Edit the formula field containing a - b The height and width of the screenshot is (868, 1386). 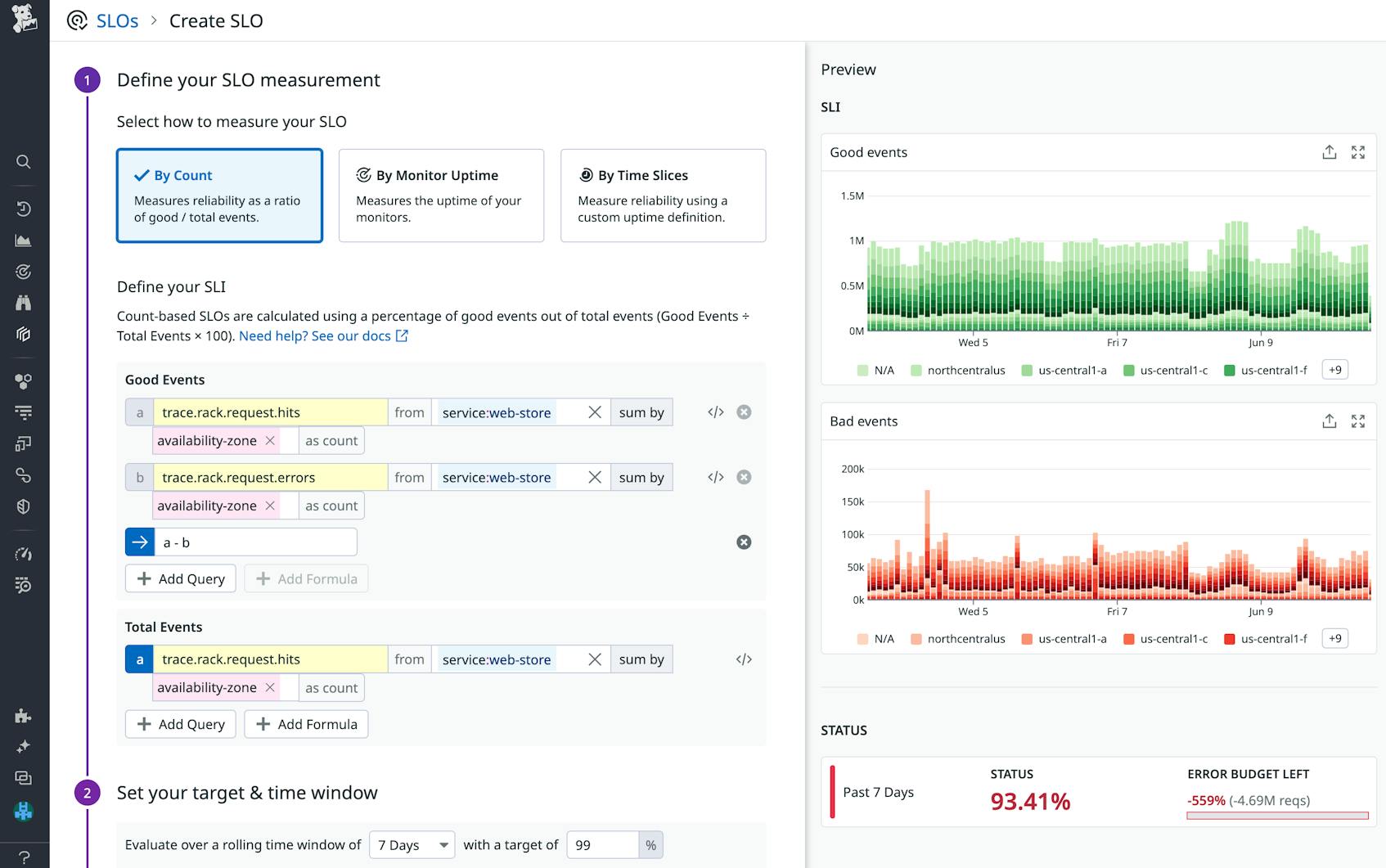point(254,542)
